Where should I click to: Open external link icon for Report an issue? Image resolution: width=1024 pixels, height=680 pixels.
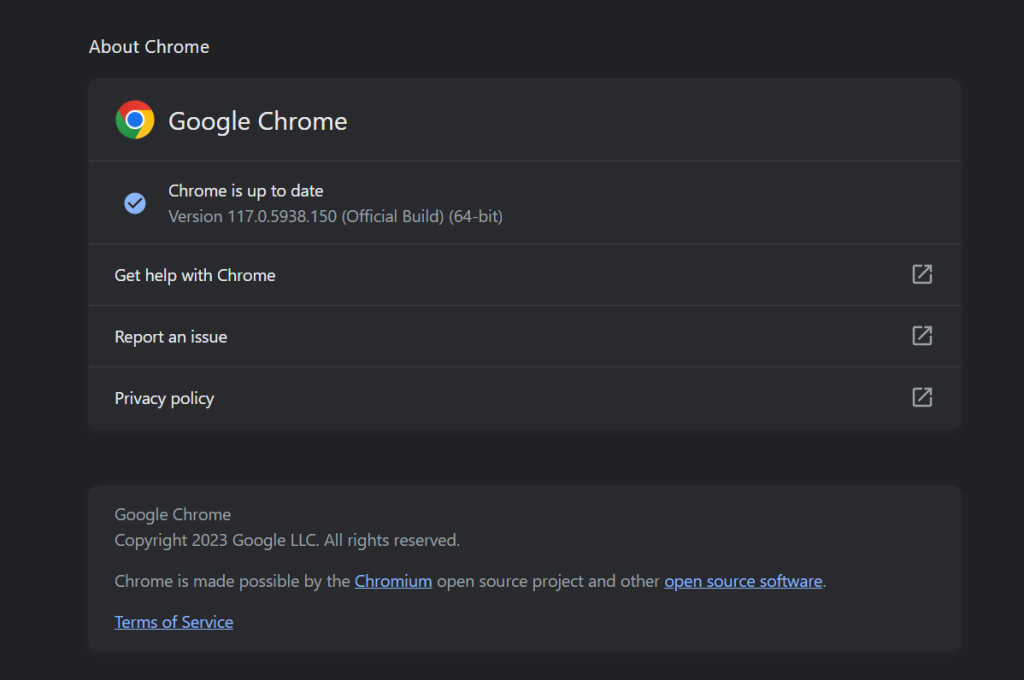[x=922, y=336]
